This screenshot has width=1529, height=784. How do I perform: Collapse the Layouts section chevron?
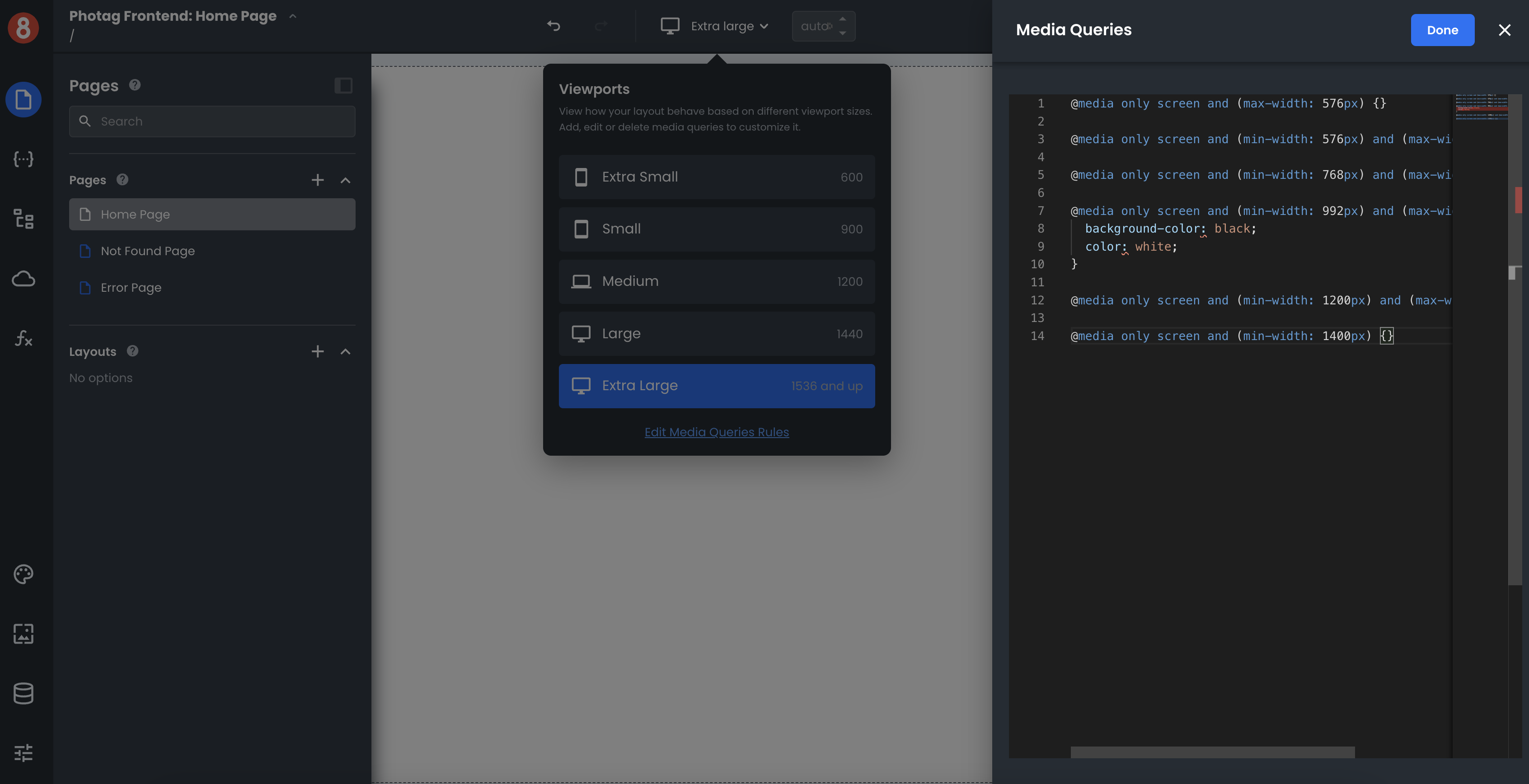(x=346, y=351)
